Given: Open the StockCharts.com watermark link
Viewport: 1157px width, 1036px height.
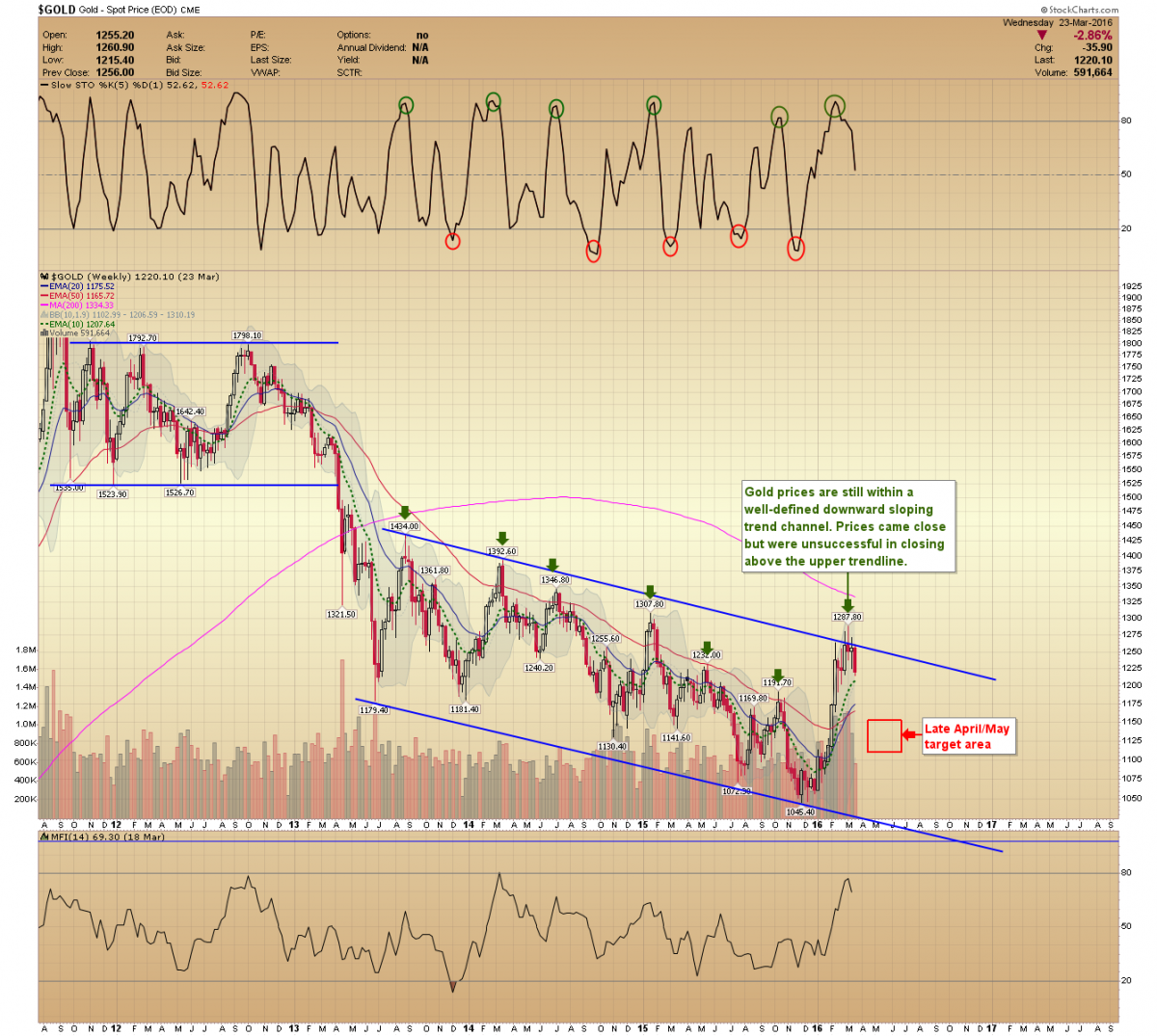Looking at the screenshot, I should pyautogui.click(x=1079, y=10).
